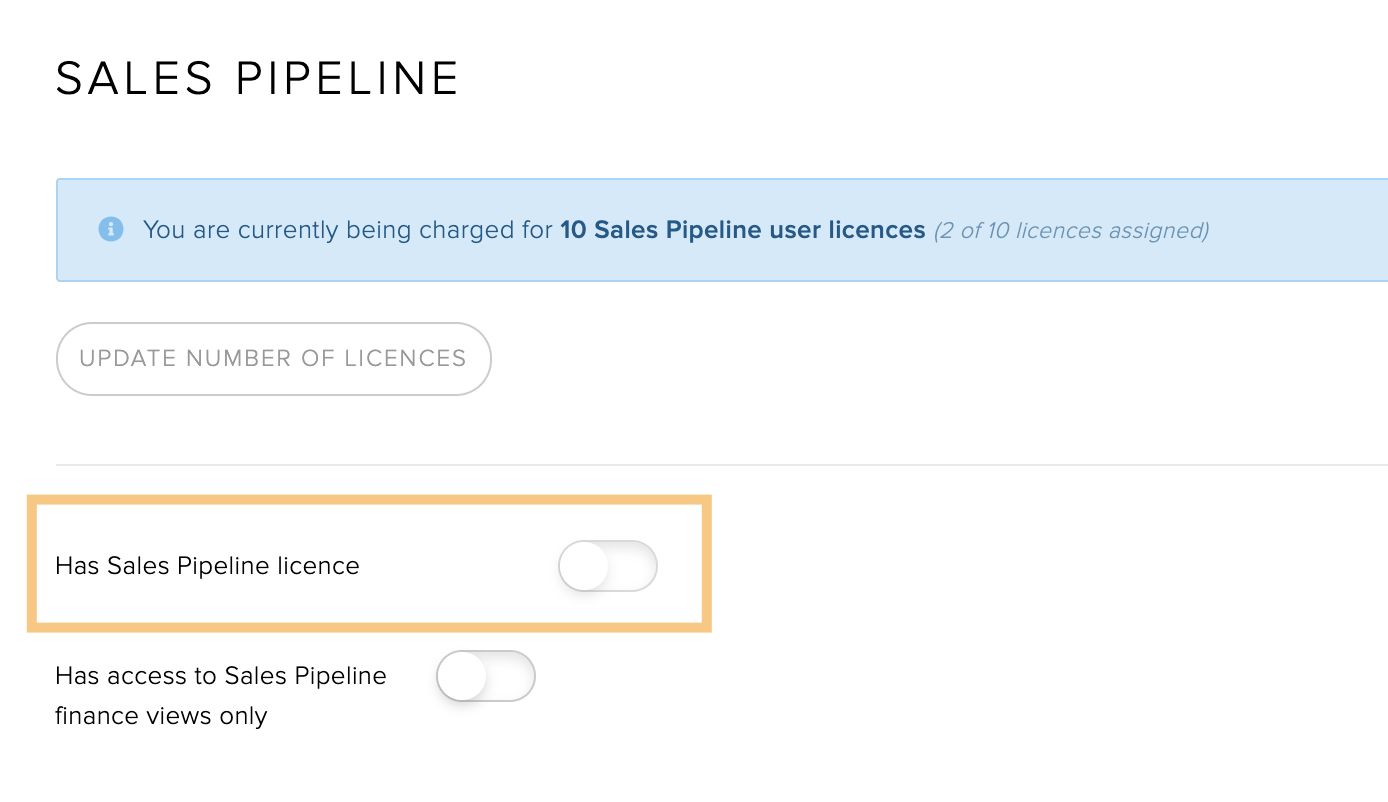Click the word LICENCES on the update button

point(404,358)
